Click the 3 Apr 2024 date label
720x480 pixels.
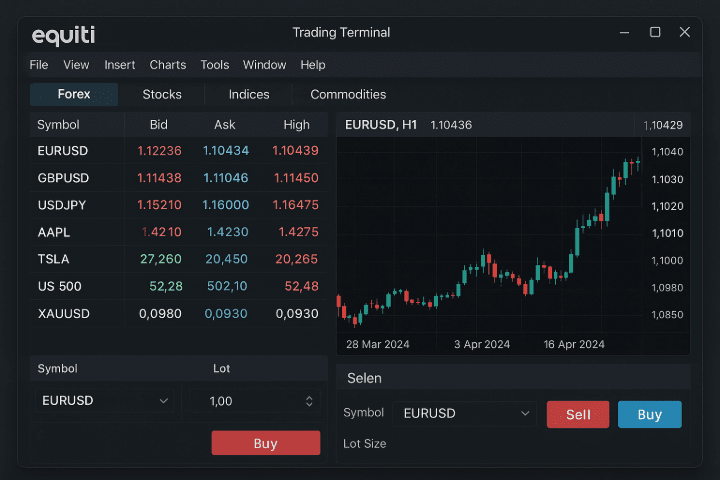point(482,344)
